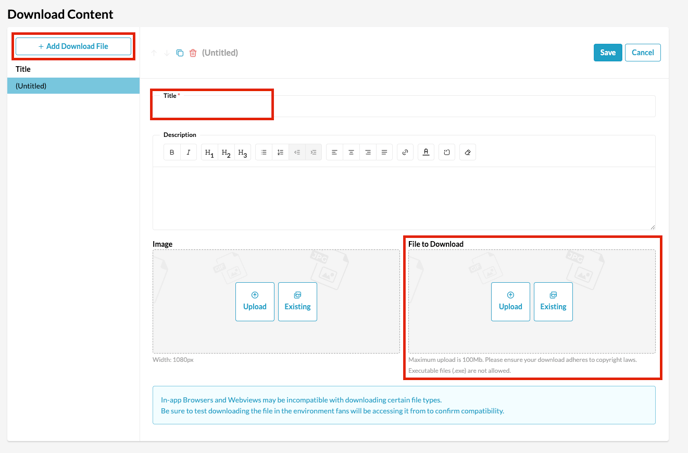The image size is (688, 453).
Task: Toggle italic formatting in Description toolbar
Action: [x=188, y=153]
